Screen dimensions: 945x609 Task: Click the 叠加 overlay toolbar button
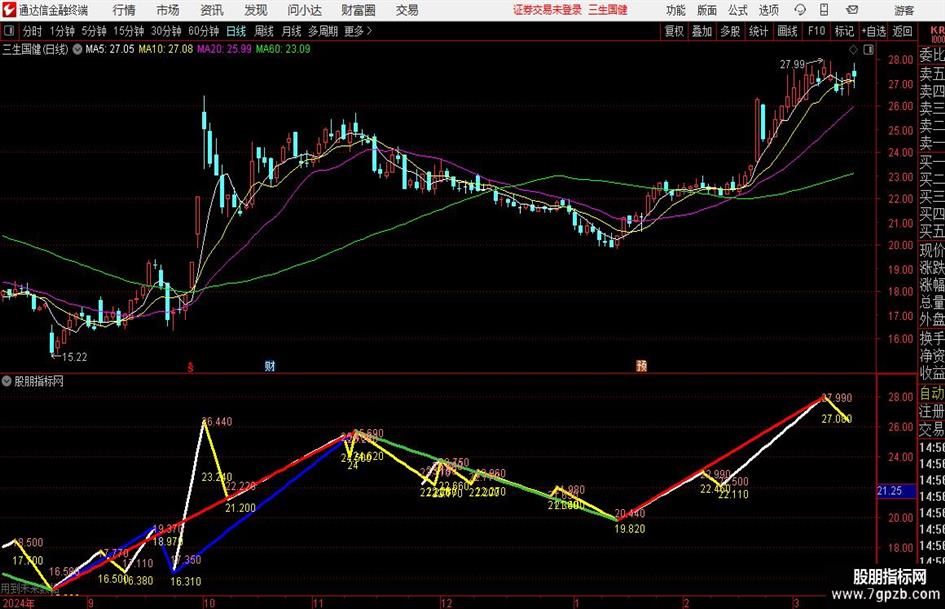[702, 31]
